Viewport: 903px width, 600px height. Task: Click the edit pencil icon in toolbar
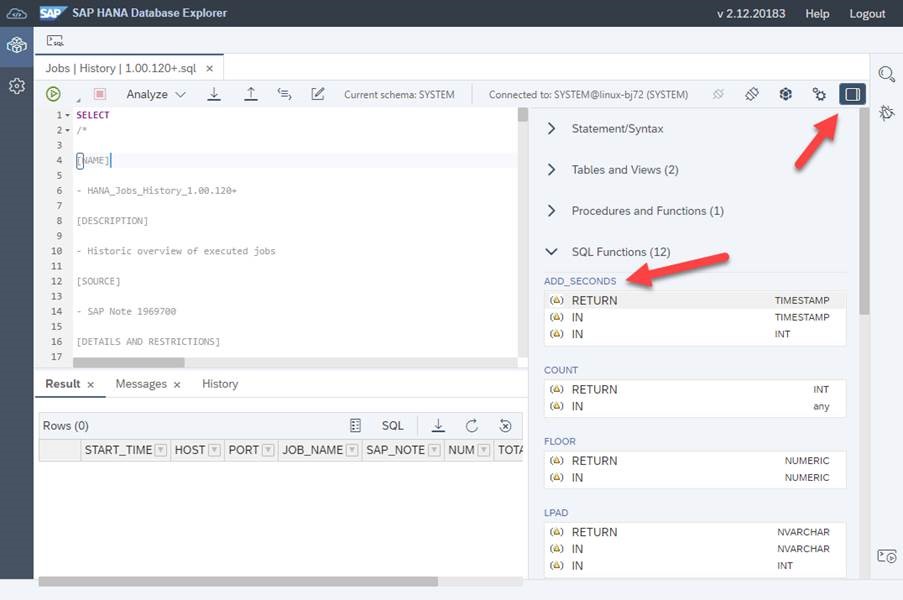click(x=317, y=94)
